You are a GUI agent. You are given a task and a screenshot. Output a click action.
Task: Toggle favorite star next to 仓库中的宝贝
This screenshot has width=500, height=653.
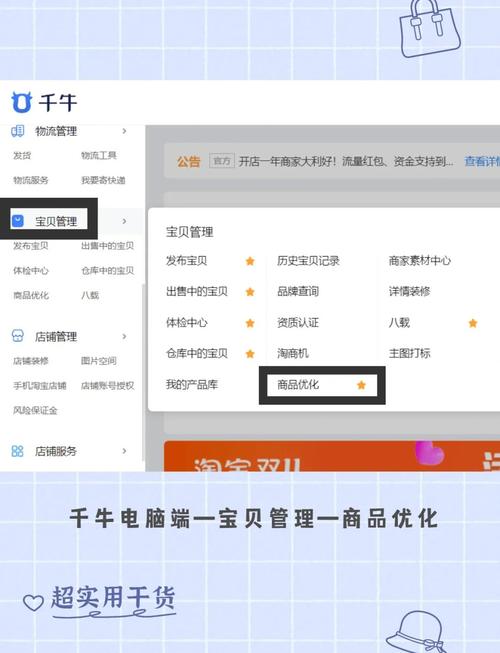250,354
